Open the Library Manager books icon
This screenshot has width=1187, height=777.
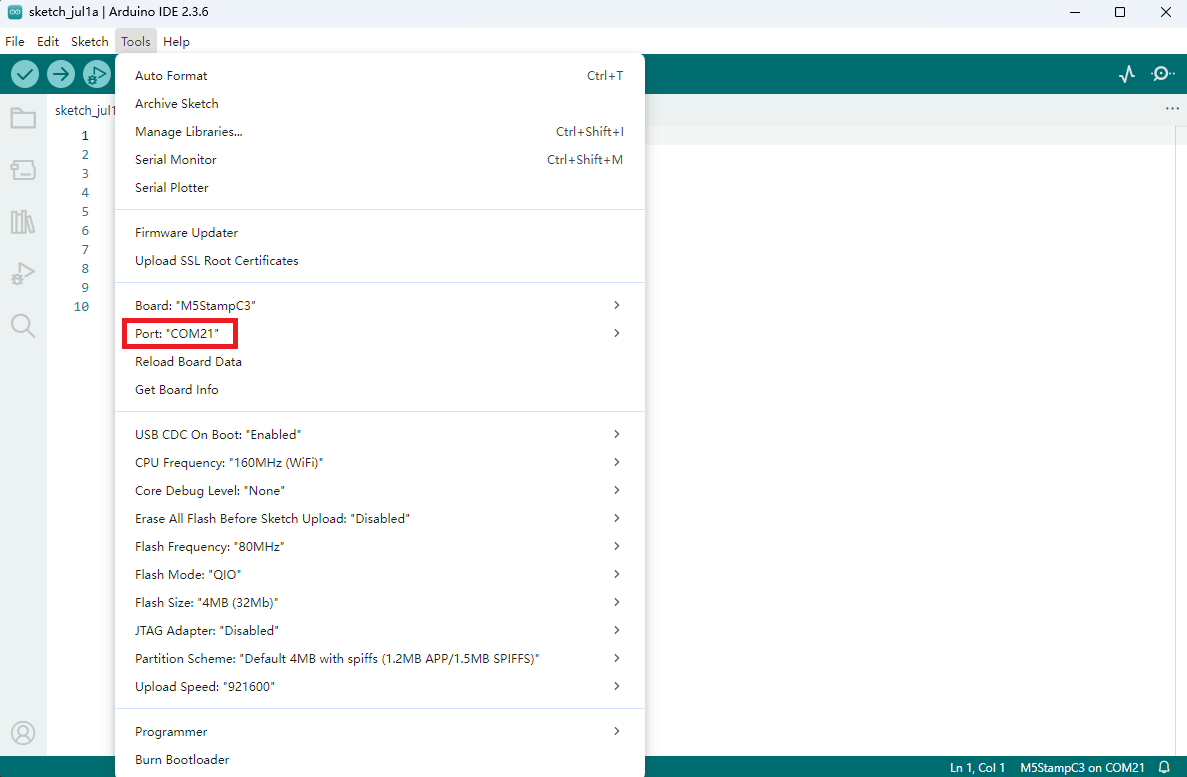pos(23,222)
